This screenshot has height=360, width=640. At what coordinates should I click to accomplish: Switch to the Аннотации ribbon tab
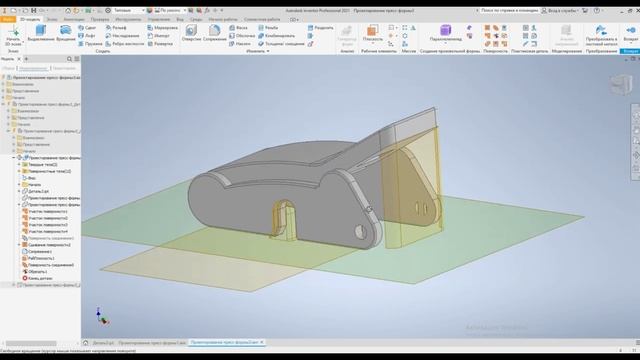tap(74, 19)
